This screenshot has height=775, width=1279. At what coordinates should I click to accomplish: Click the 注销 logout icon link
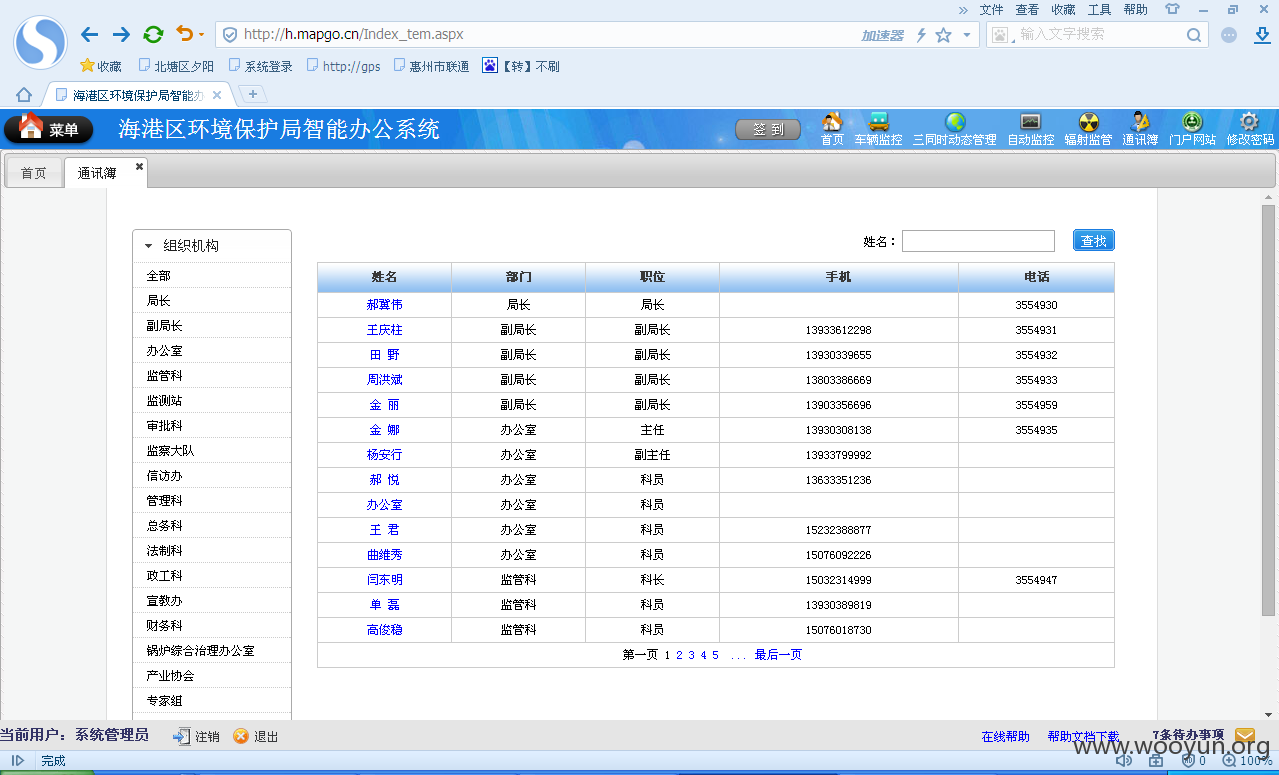tap(196, 736)
